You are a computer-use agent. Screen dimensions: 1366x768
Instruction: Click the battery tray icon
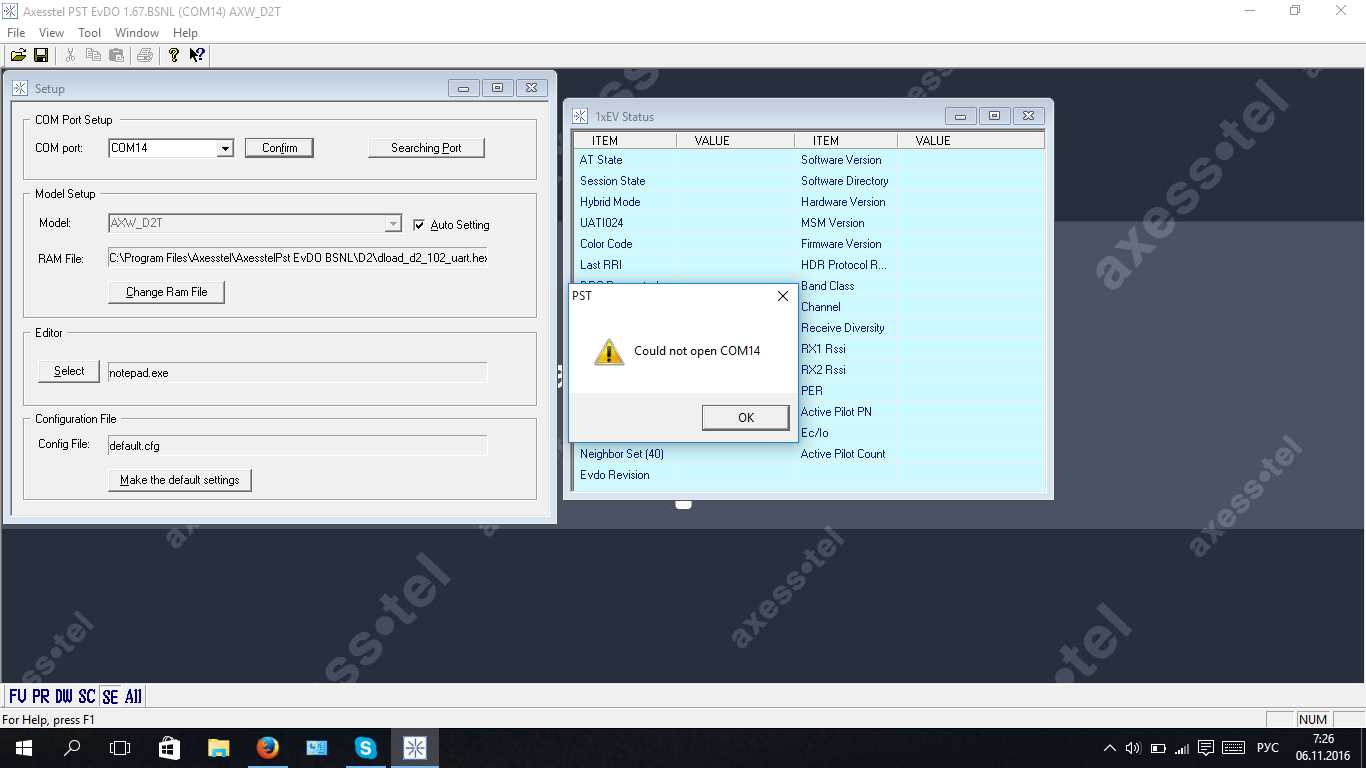(x=1158, y=748)
